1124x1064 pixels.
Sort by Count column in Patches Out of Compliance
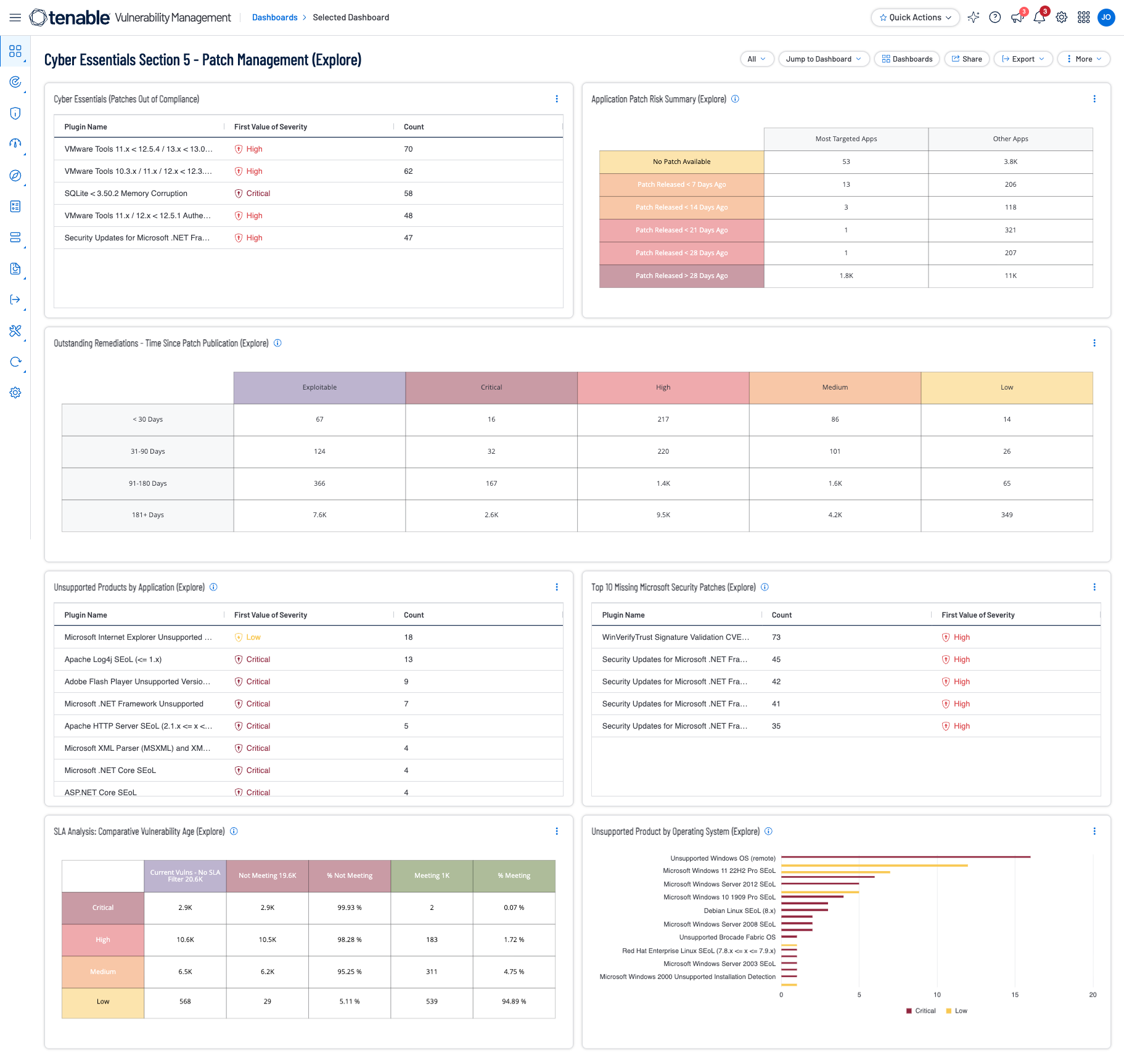(414, 127)
